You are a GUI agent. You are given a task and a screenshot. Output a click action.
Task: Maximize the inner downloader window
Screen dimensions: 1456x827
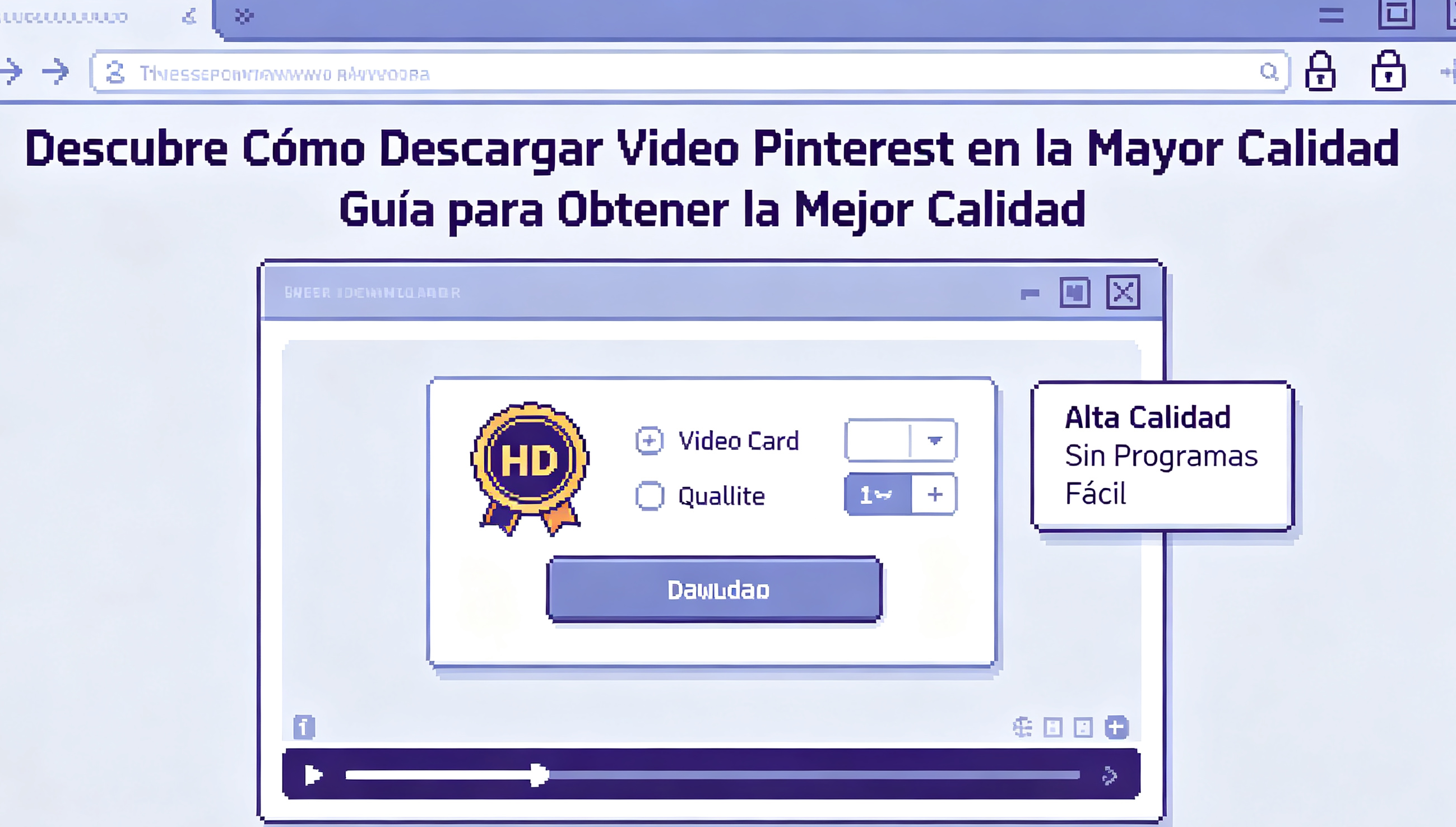(1075, 292)
